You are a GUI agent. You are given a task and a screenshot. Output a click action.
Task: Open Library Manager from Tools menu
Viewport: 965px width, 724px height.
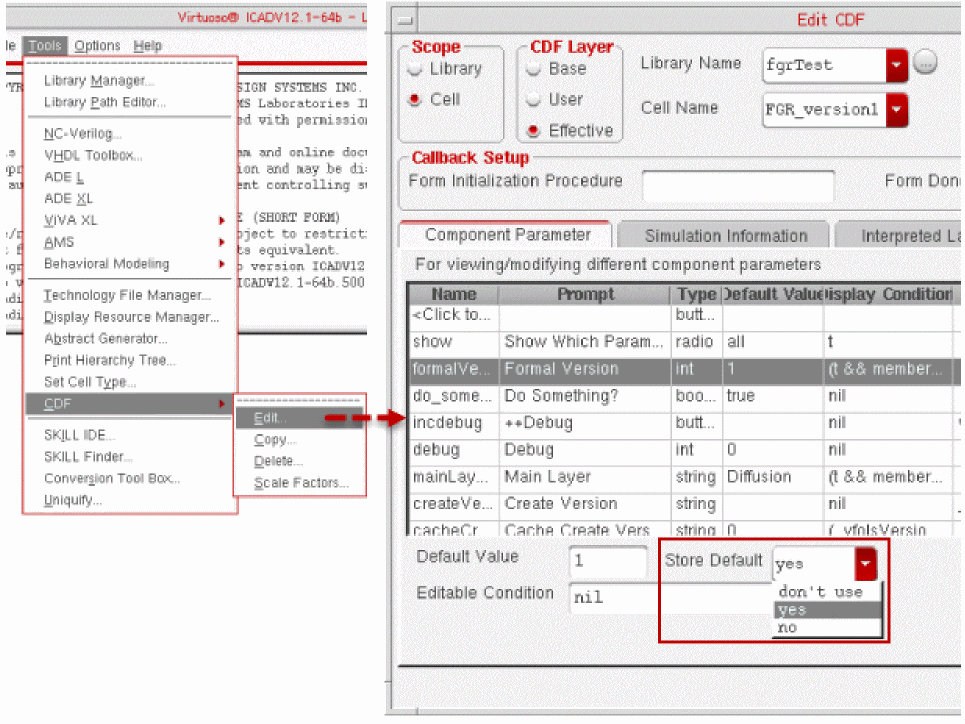pyautogui.click(x=98, y=81)
